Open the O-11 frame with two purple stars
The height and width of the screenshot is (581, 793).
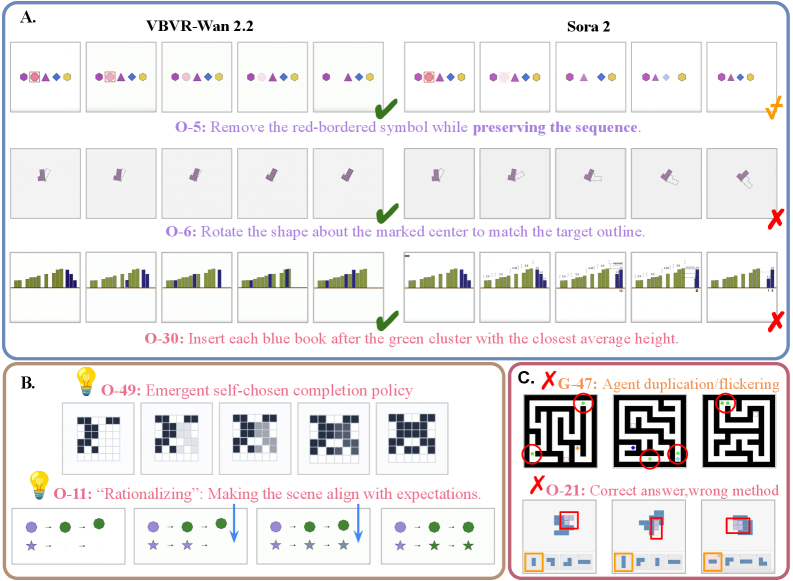click(191, 536)
